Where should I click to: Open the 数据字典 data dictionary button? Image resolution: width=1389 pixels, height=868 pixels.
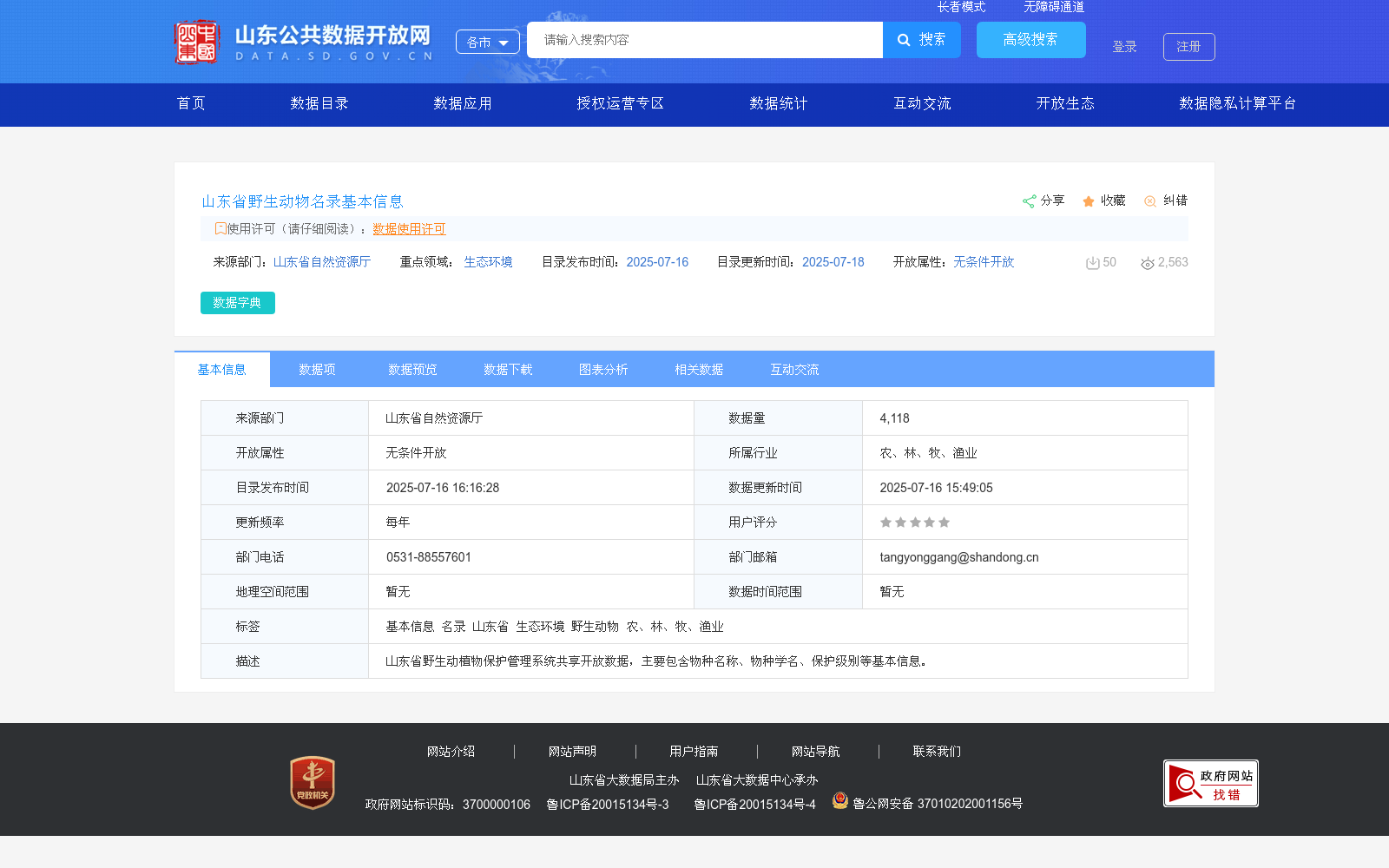pyautogui.click(x=238, y=303)
